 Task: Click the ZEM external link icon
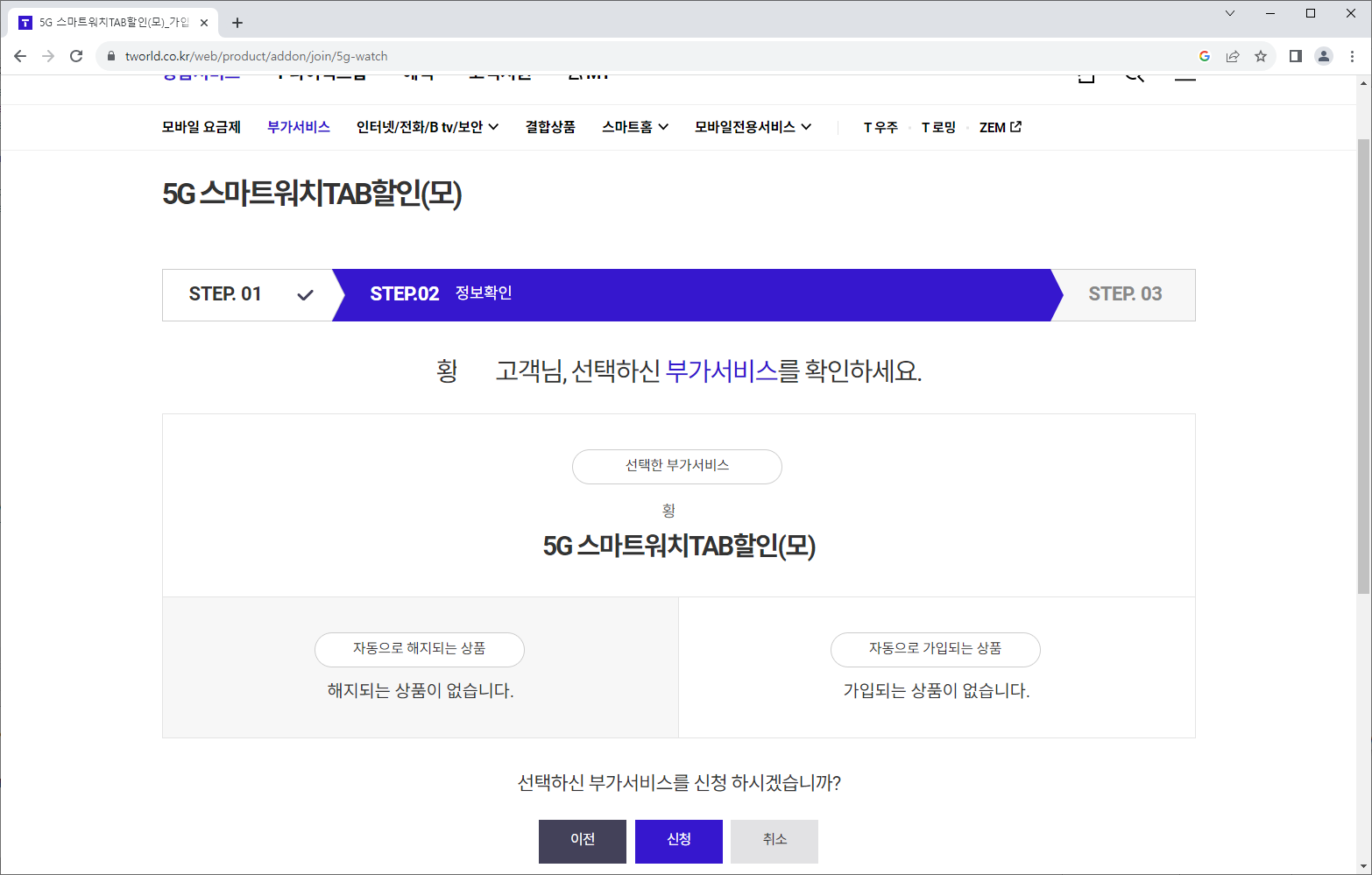pos(1016,127)
